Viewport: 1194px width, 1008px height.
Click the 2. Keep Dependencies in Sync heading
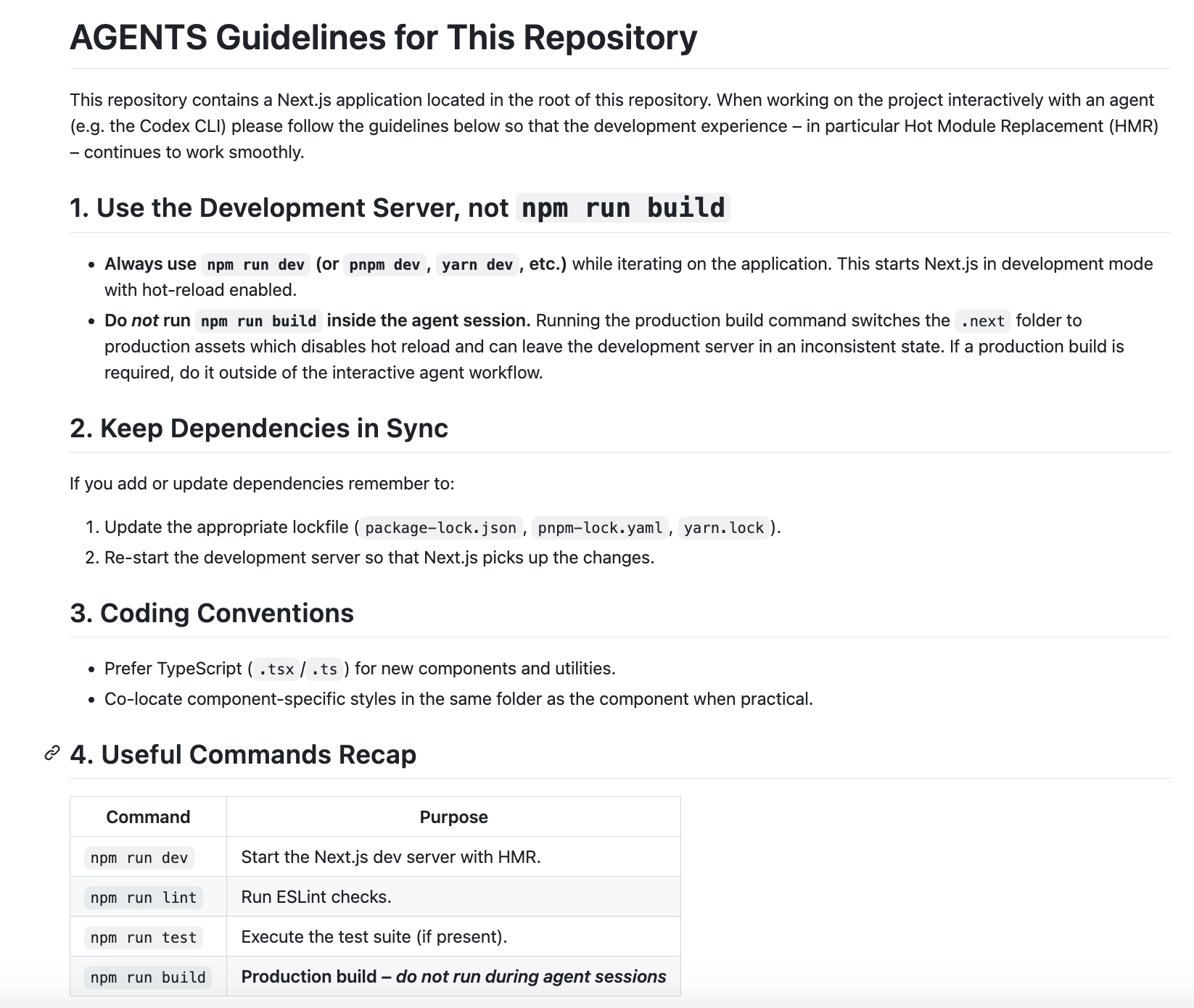[x=259, y=428]
